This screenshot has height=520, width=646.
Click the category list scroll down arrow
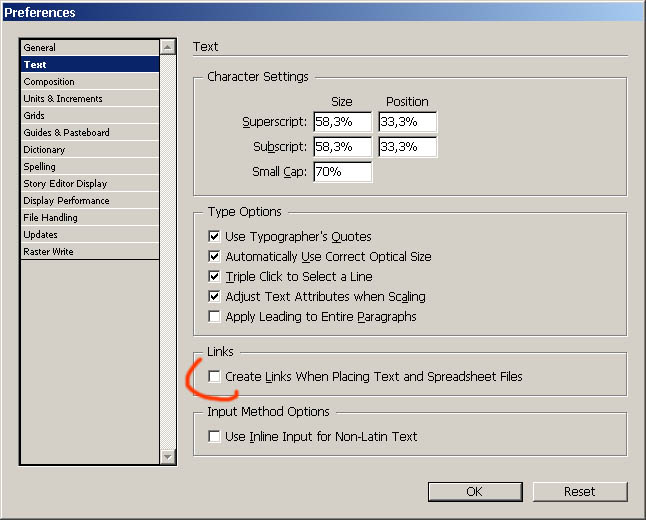[x=168, y=457]
